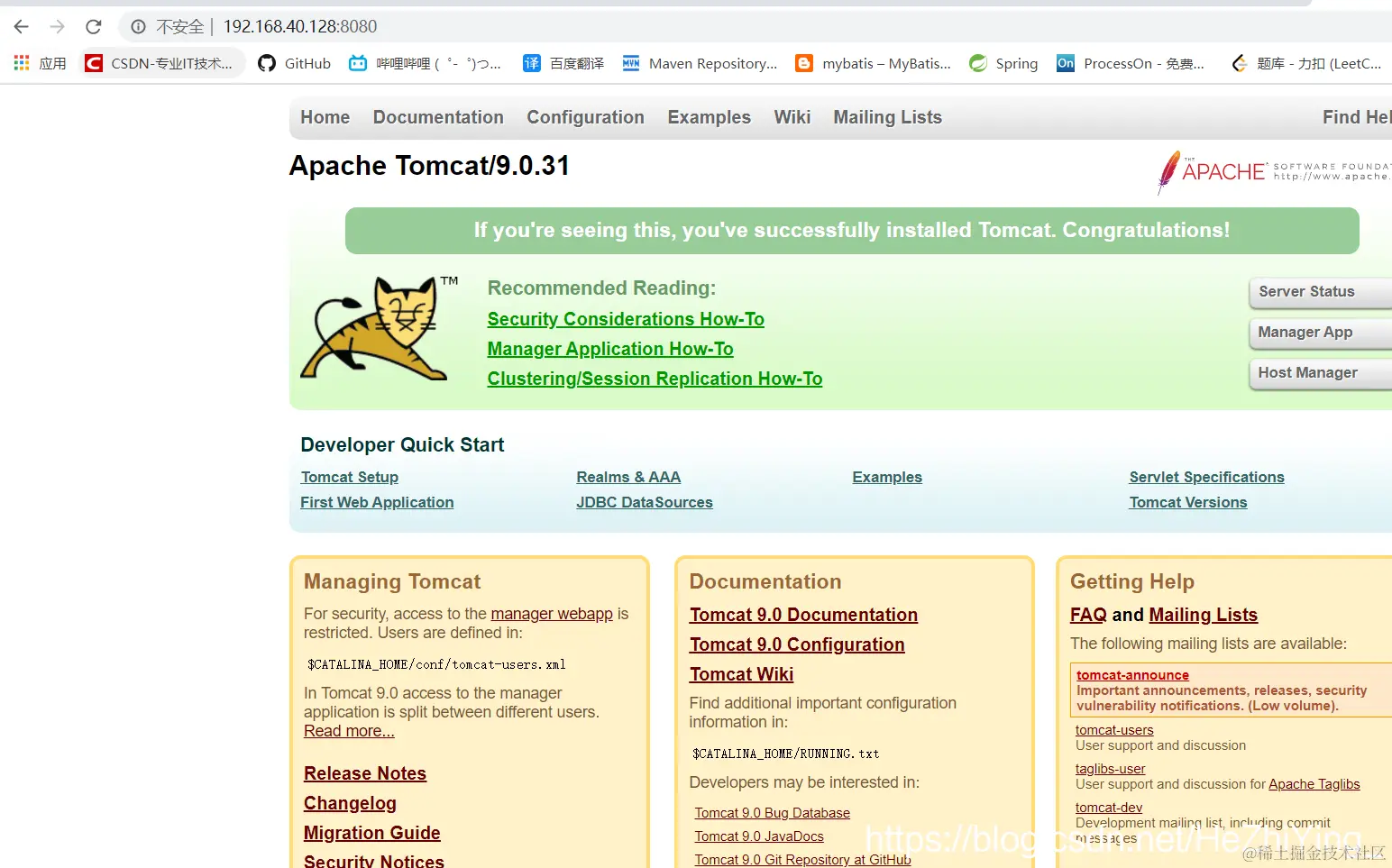The width and height of the screenshot is (1392, 868).
Task: Open the Examples quick start link
Action: pyautogui.click(x=887, y=477)
